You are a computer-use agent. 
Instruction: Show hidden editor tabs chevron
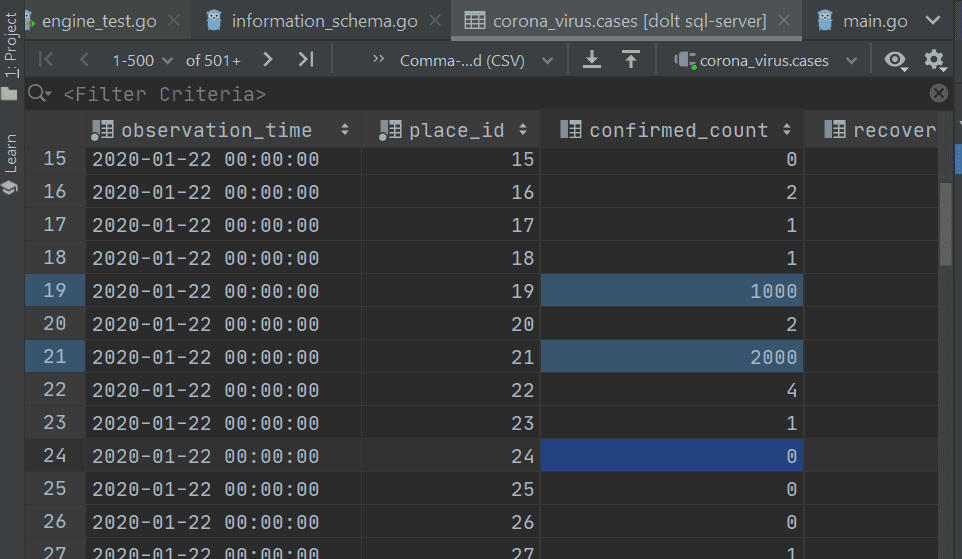pyautogui.click(x=933, y=20)
